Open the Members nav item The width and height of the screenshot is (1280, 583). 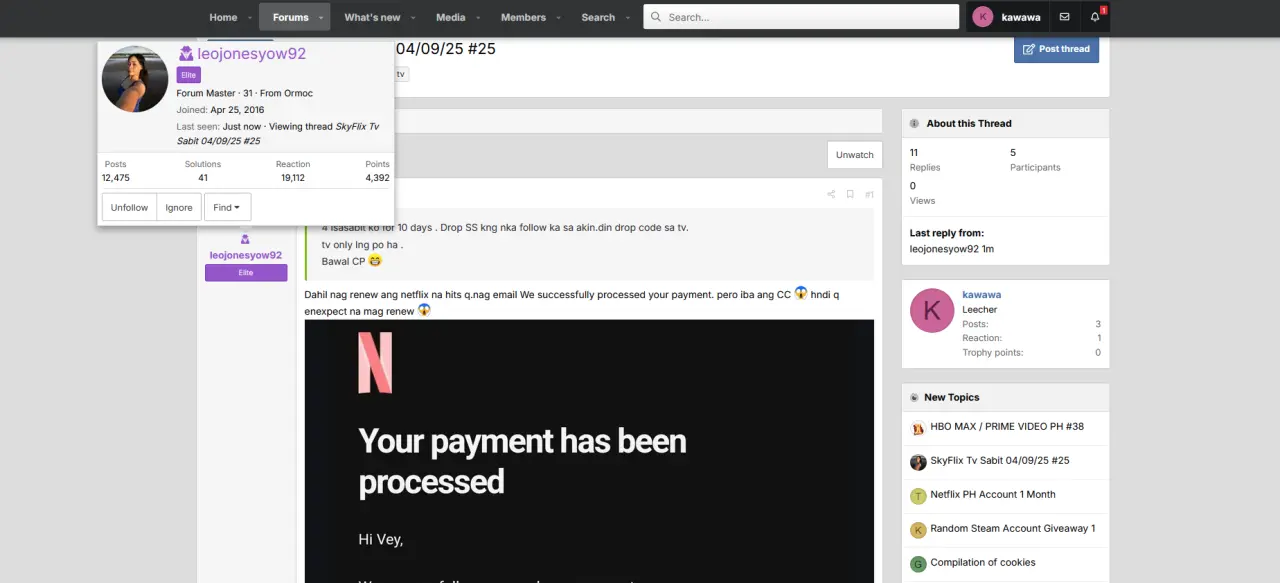pyautogui.click(x=523, y=17)
